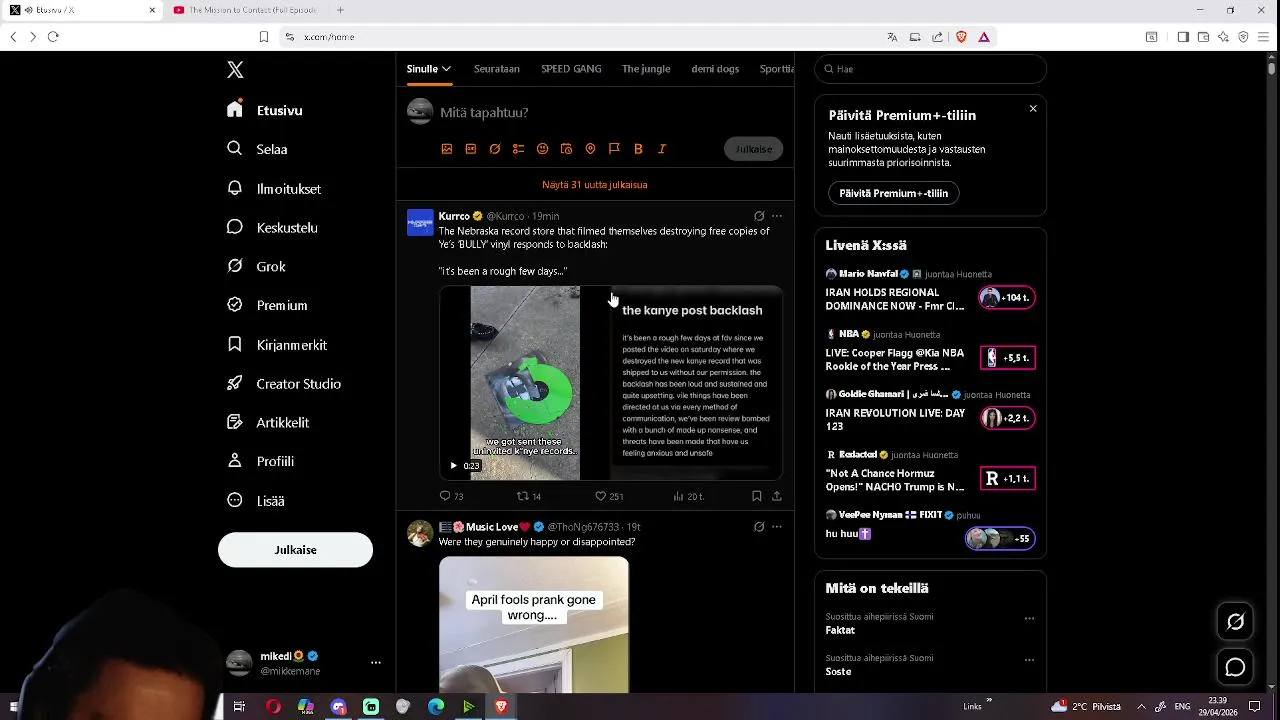Open more options on Music Love post
The width and height of the screenshot is (1280, 720).
[x=777, y=527]
